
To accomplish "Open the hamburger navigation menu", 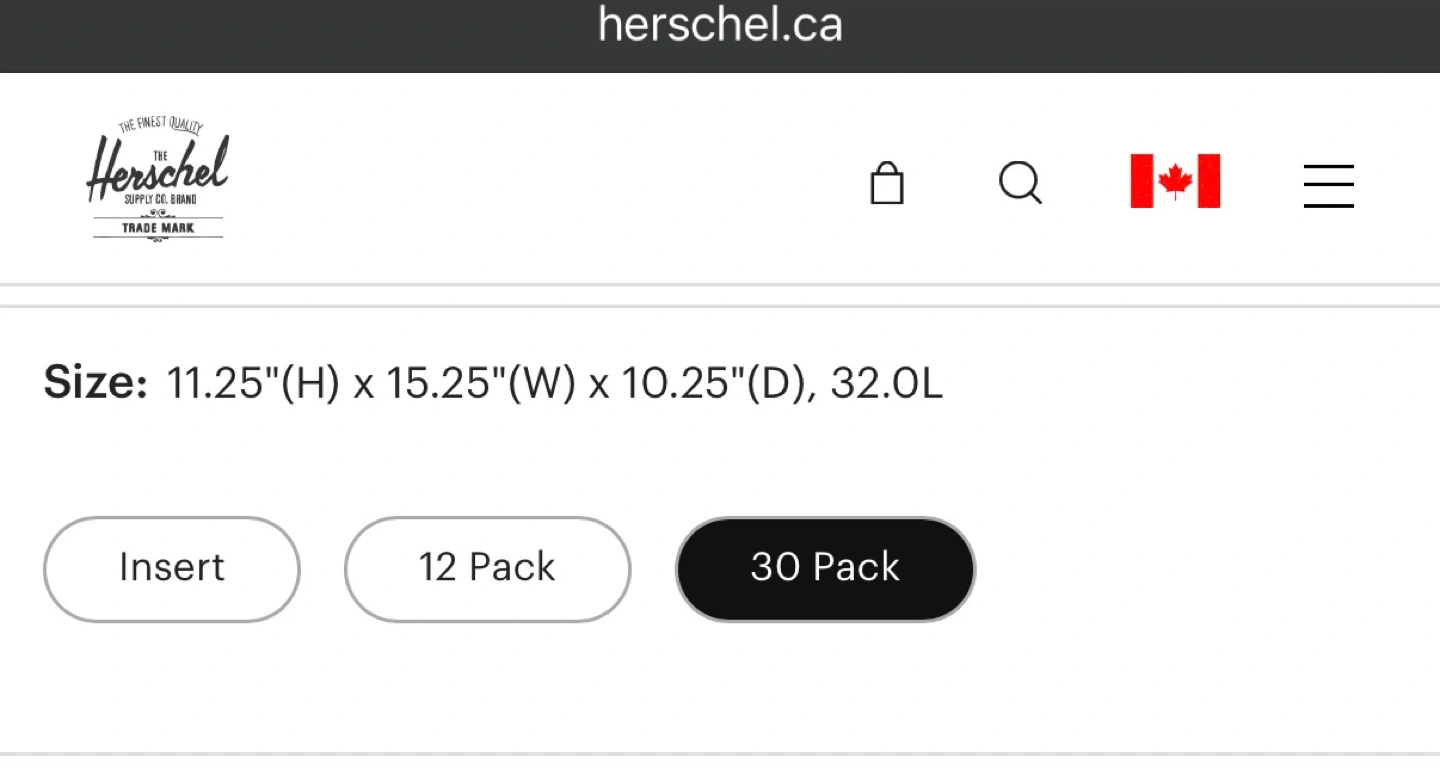I will (1328, 186).
